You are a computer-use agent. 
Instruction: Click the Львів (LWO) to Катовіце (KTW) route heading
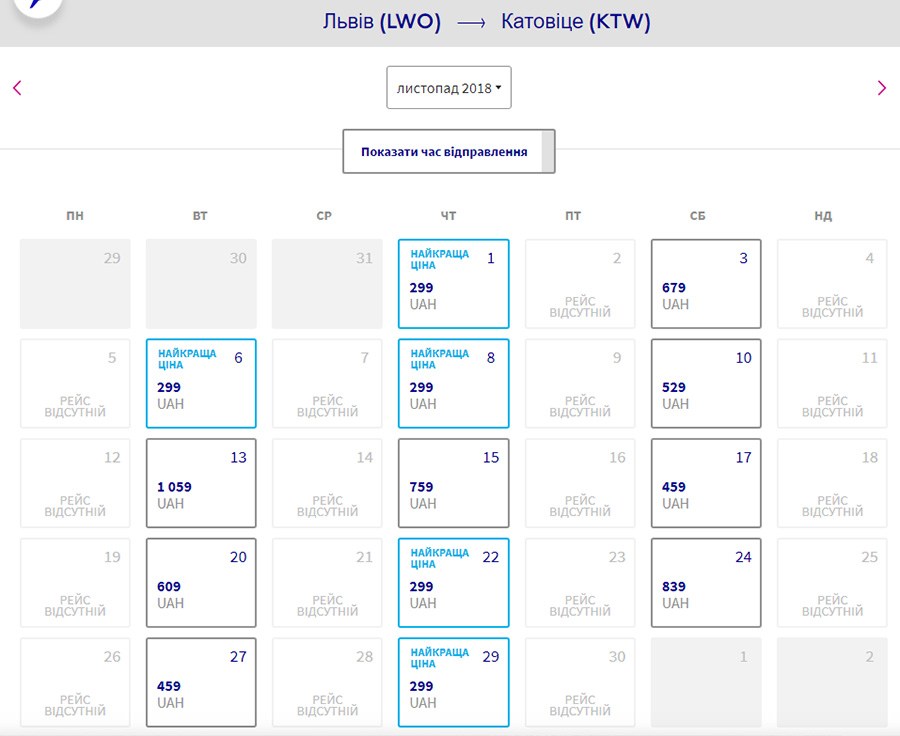point(486,22)
